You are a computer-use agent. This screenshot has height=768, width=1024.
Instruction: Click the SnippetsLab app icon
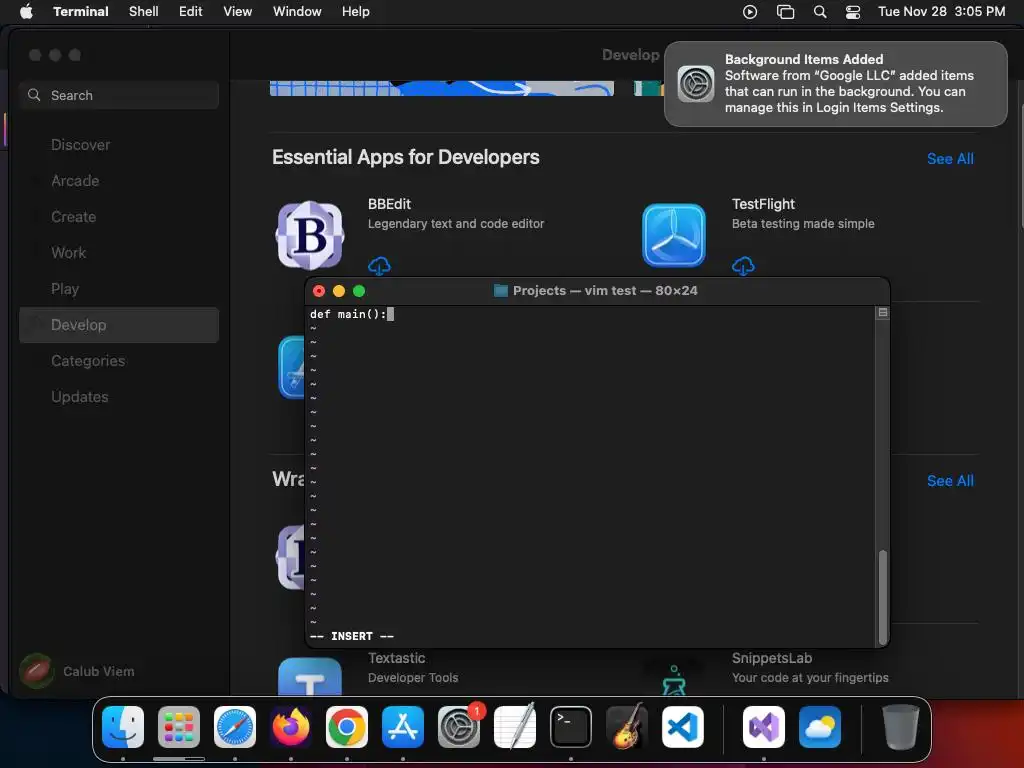pos(674,679)
